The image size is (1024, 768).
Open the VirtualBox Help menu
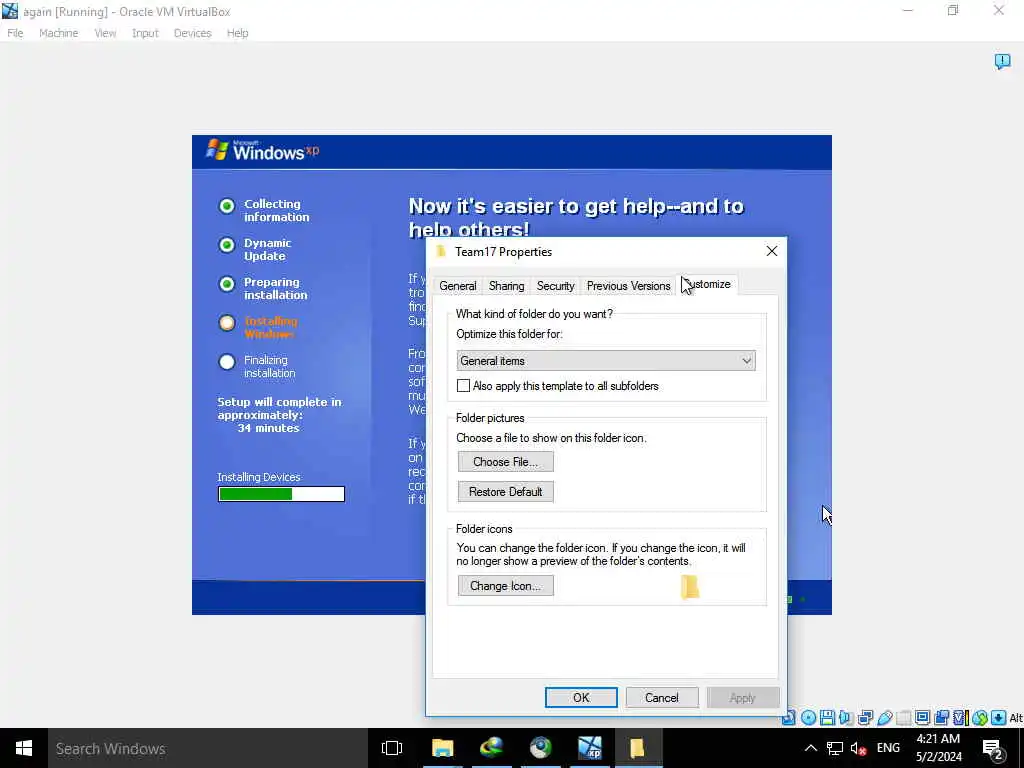pos(237,33)
